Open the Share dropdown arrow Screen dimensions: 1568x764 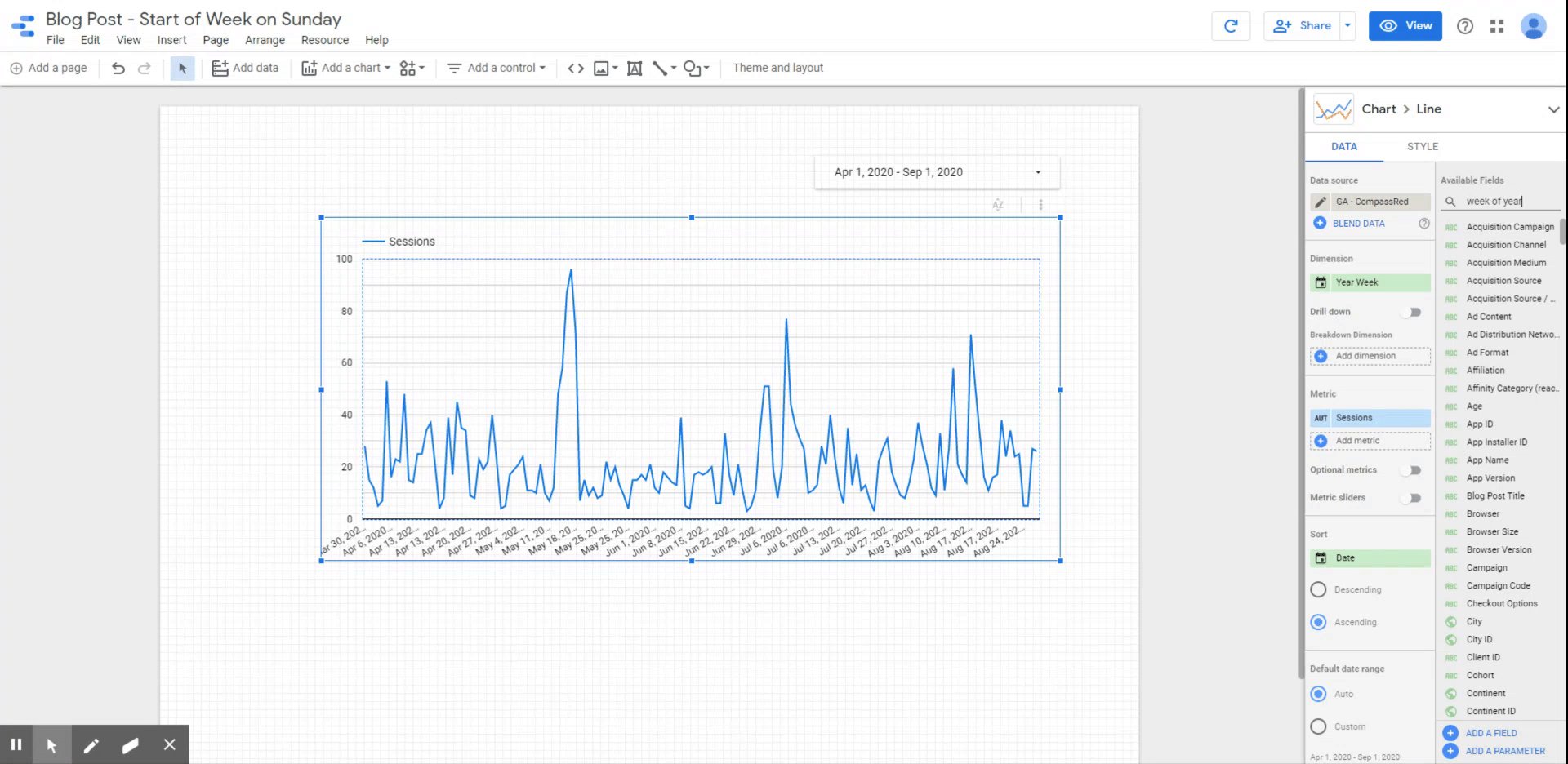pyautogui.click(x=1347, y=26)
